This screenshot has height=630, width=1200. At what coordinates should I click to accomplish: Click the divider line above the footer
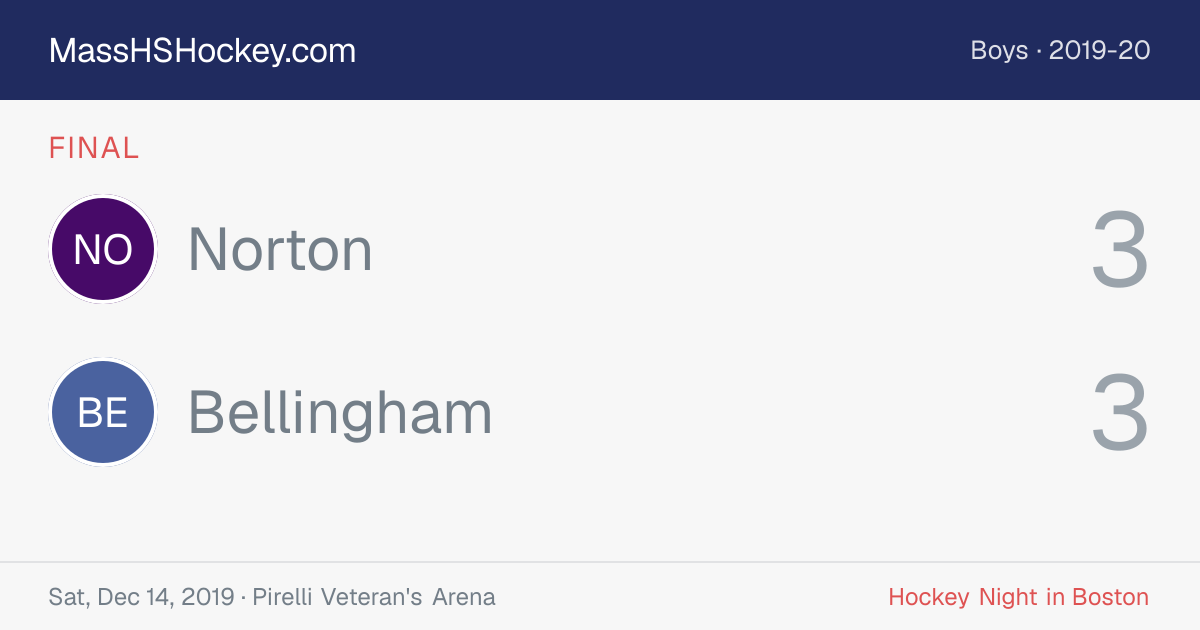(600, 562)
